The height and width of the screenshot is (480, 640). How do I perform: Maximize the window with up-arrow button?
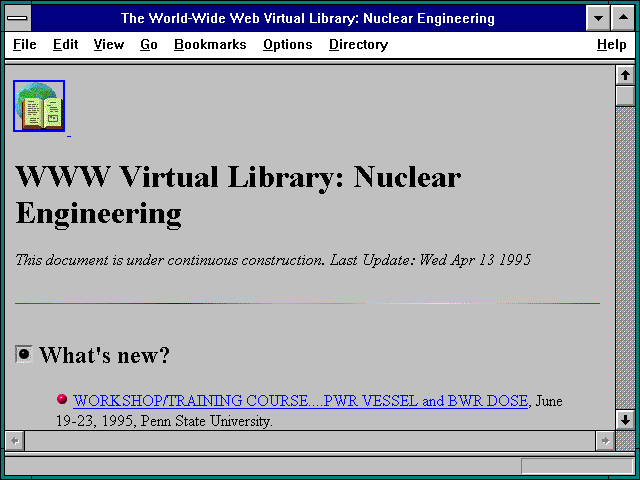623,18
